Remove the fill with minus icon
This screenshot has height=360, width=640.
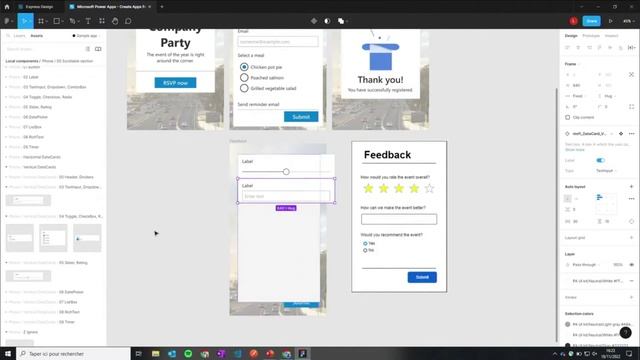pos(631,281)
